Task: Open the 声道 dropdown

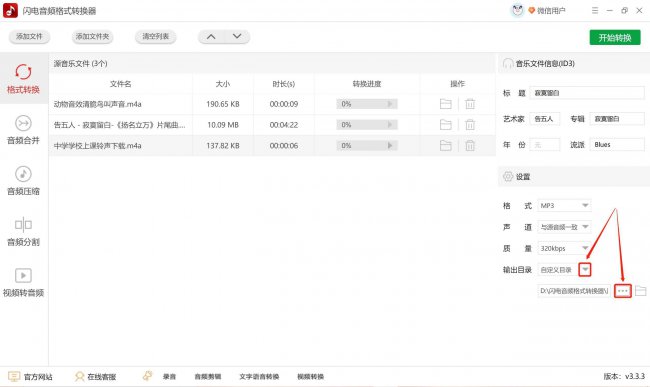Action: point(564,227)
